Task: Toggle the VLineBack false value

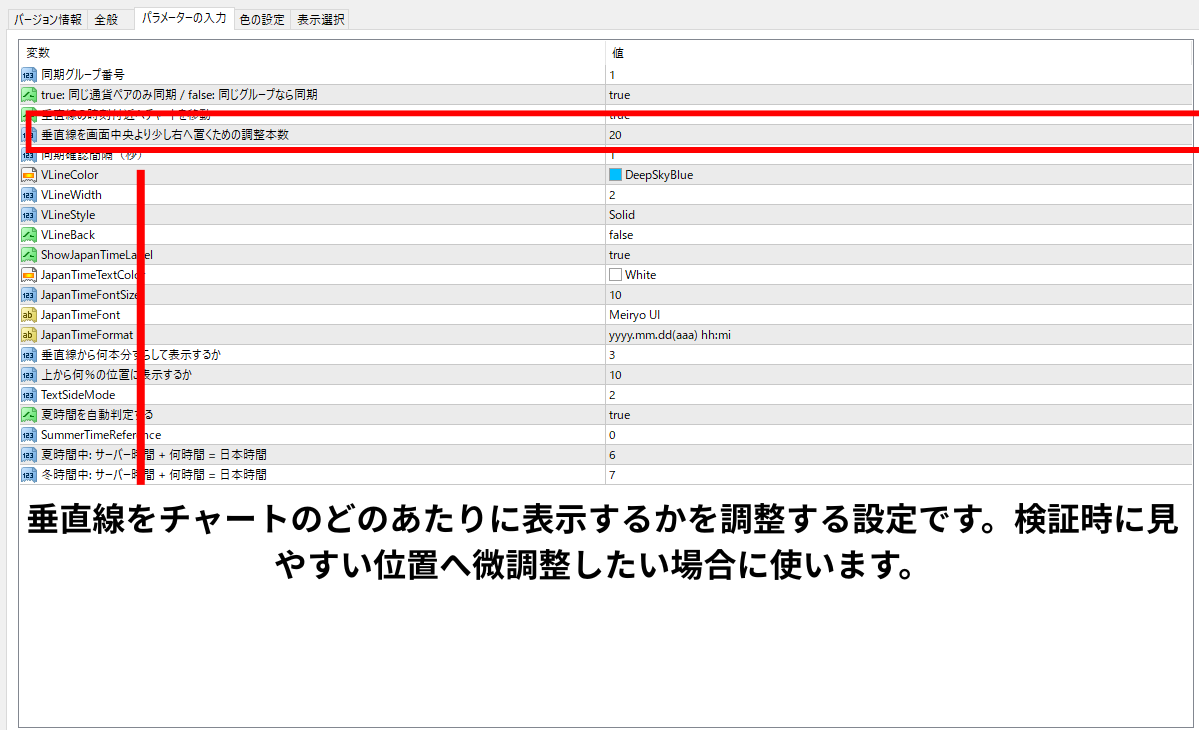Action: click(x=621, y=235)
